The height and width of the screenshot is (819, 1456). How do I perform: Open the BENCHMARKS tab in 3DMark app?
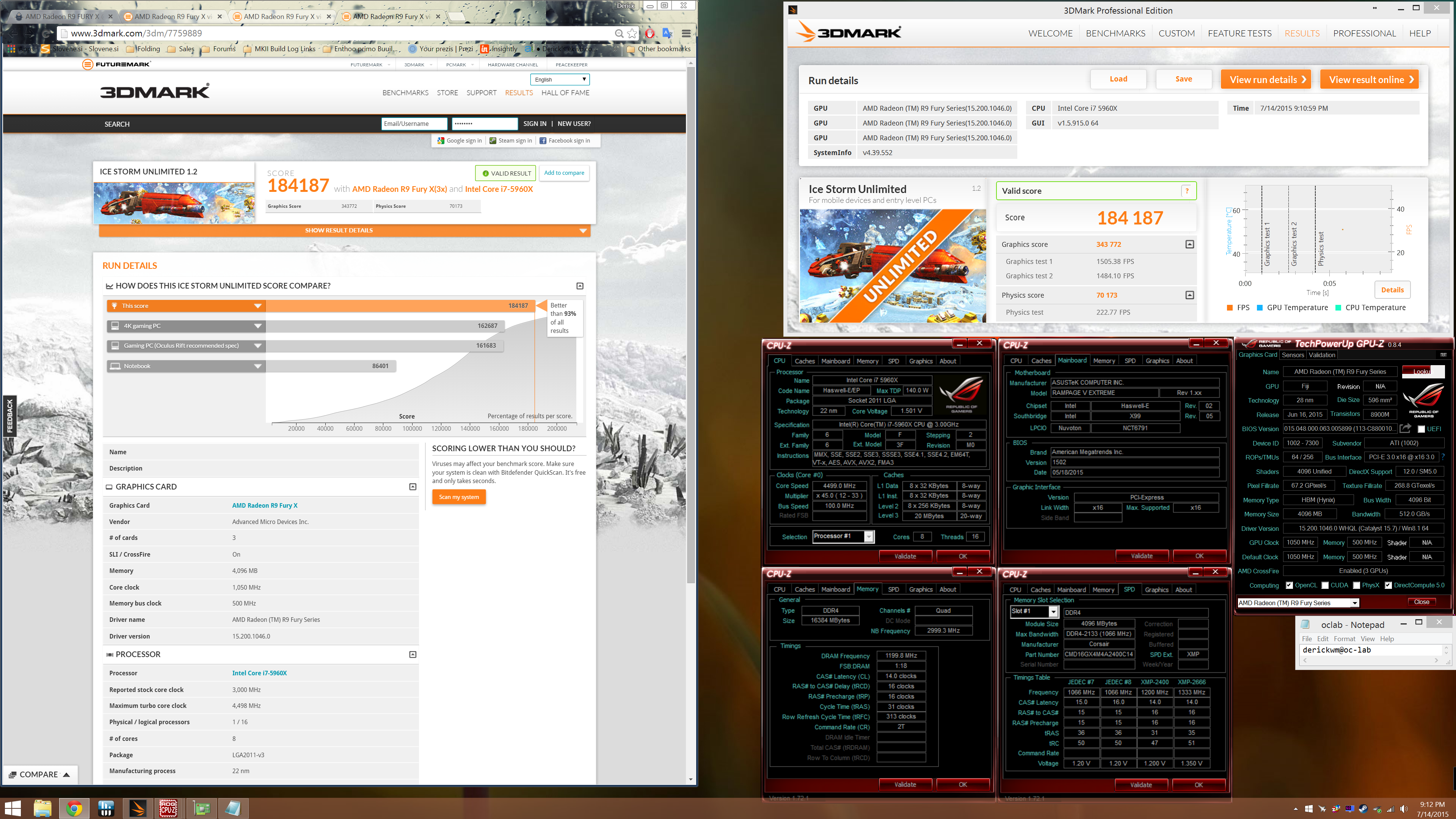click(x=1115, y=33)
